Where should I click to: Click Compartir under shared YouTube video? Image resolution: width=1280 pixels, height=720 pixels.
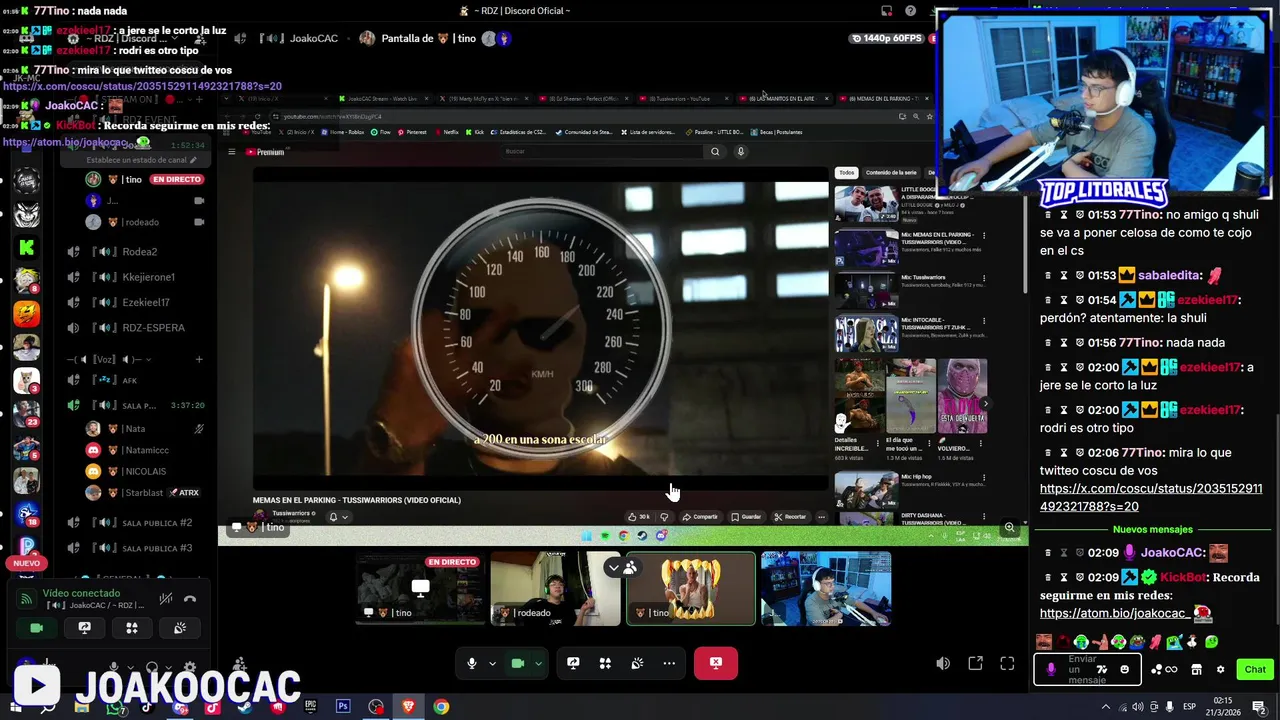(x=700, y=517)
